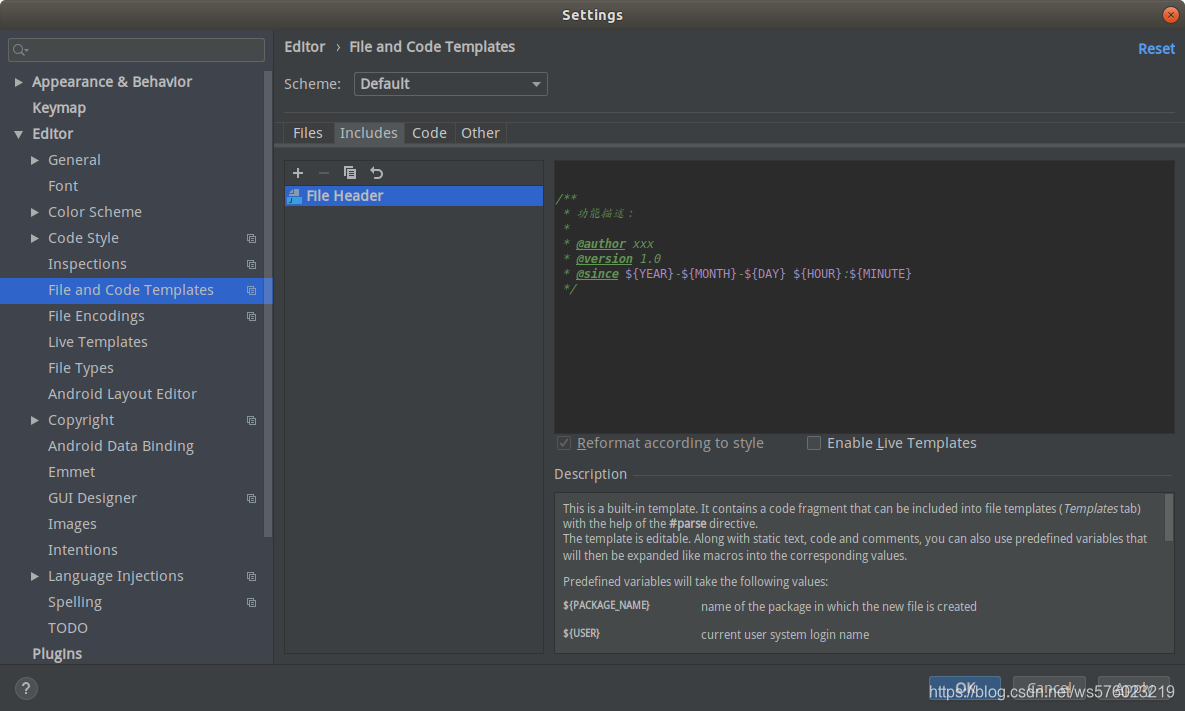Open Android Data Binding settings
Viewport: 1185px width, 711px height.
121,447
